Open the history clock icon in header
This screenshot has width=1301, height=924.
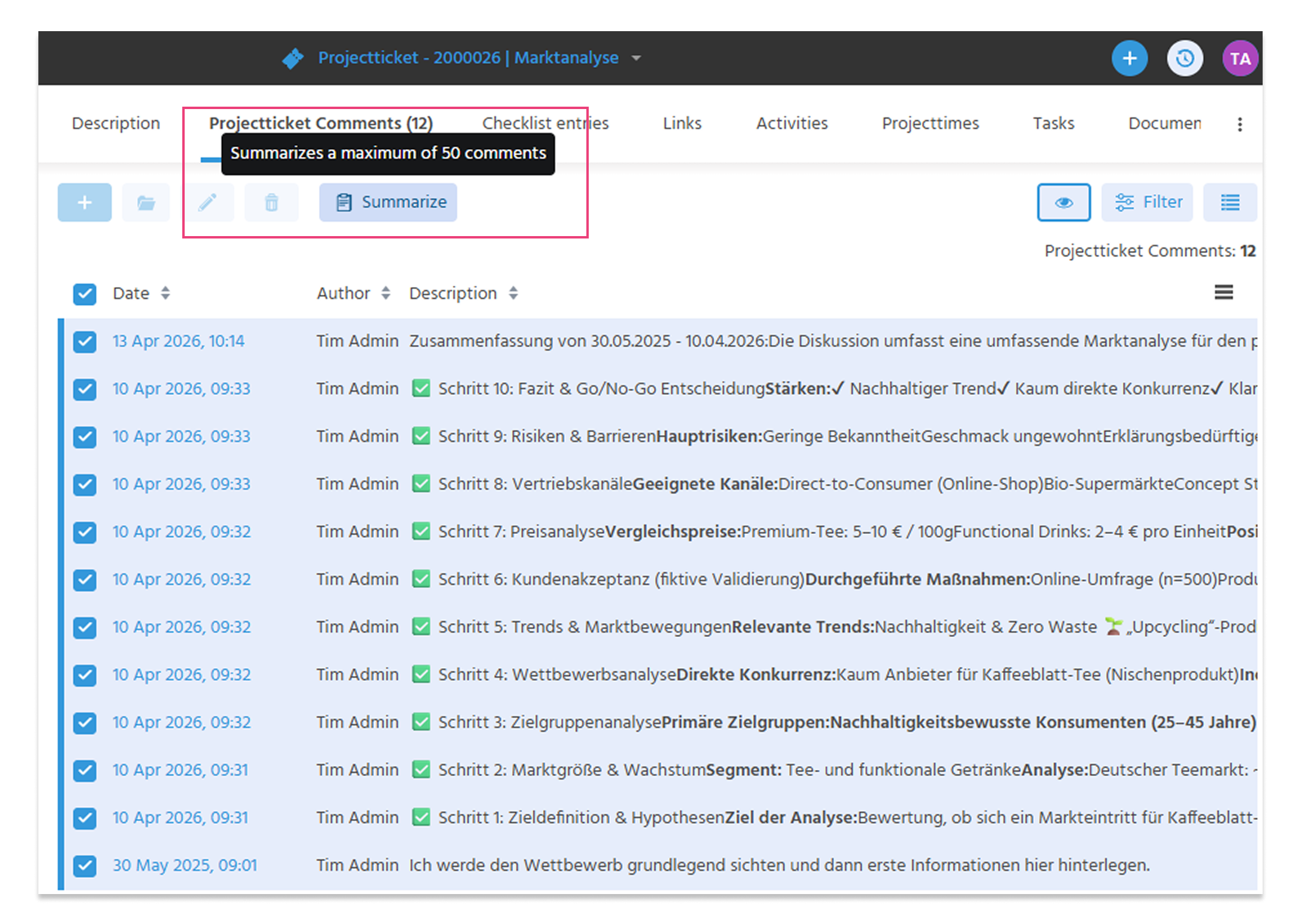(x=1184, y=58)
